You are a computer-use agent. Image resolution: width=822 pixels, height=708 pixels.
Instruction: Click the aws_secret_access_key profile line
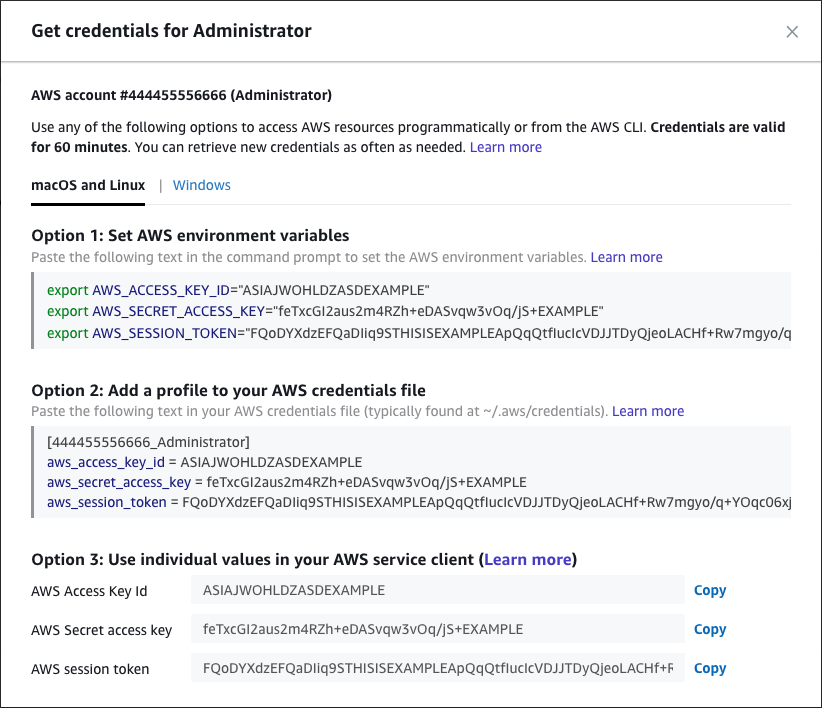pos(286,482)
